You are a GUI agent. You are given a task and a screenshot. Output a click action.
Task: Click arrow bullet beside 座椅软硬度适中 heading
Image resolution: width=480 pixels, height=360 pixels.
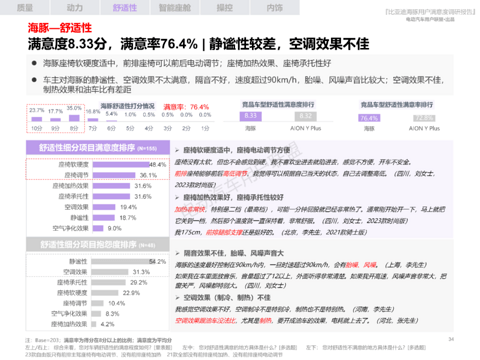177,150
